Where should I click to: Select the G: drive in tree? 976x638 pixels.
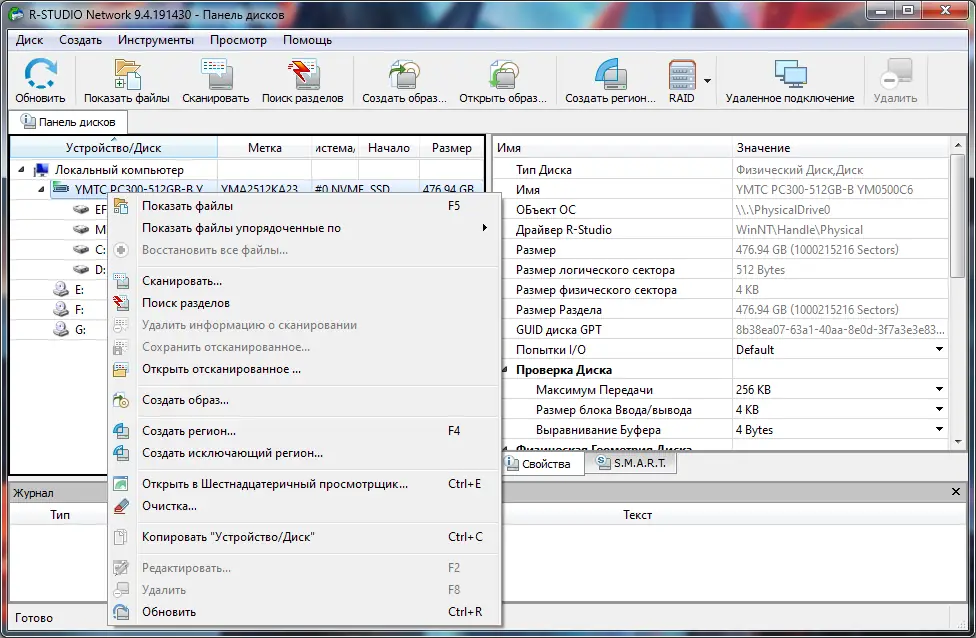80,329
